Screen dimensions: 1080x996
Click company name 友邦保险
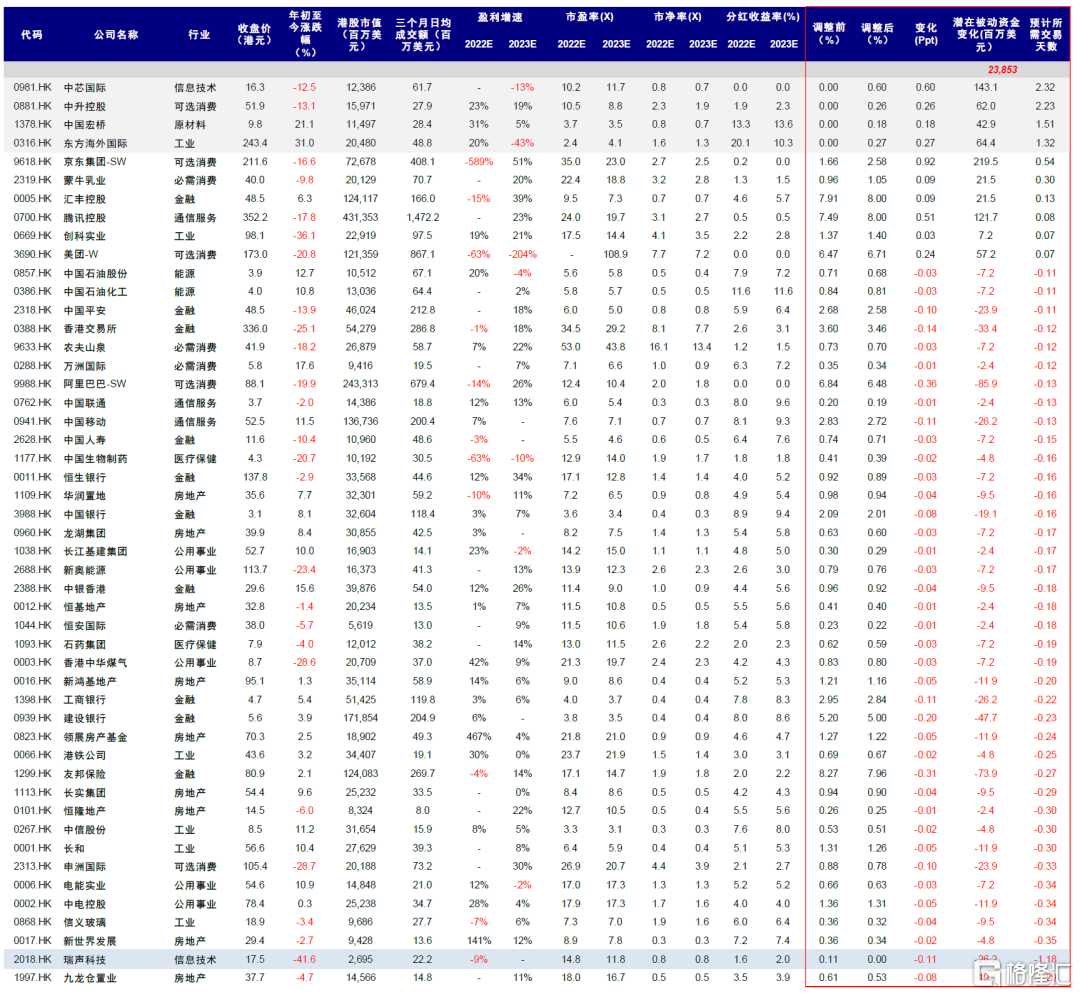click(x=85, y=774)
